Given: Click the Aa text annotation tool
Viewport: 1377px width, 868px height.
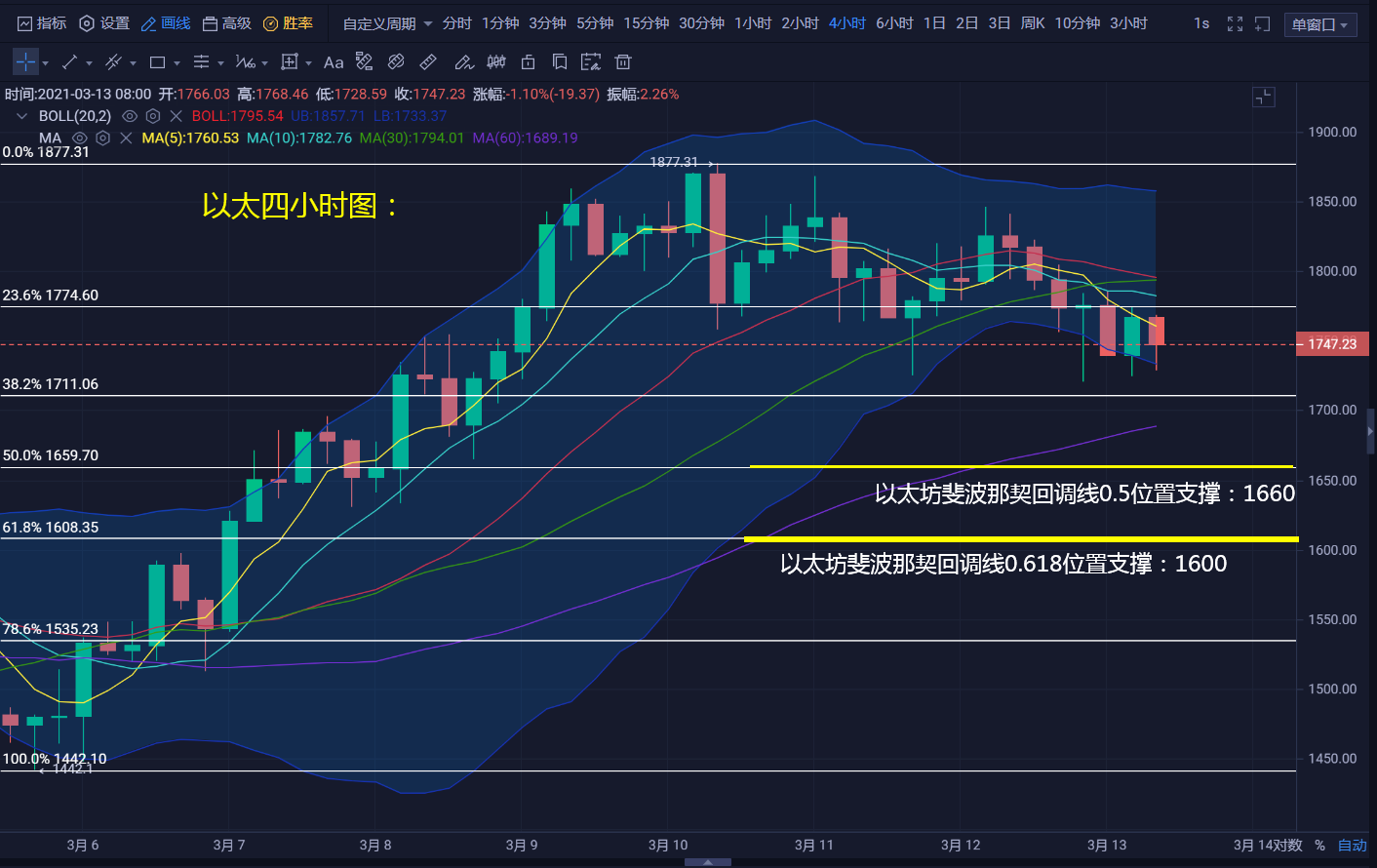Looking at the screenshot, I should 334,62.
